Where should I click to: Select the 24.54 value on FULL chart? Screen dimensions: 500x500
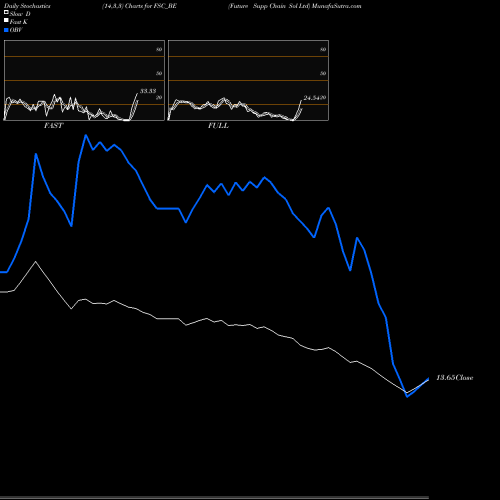312,98
